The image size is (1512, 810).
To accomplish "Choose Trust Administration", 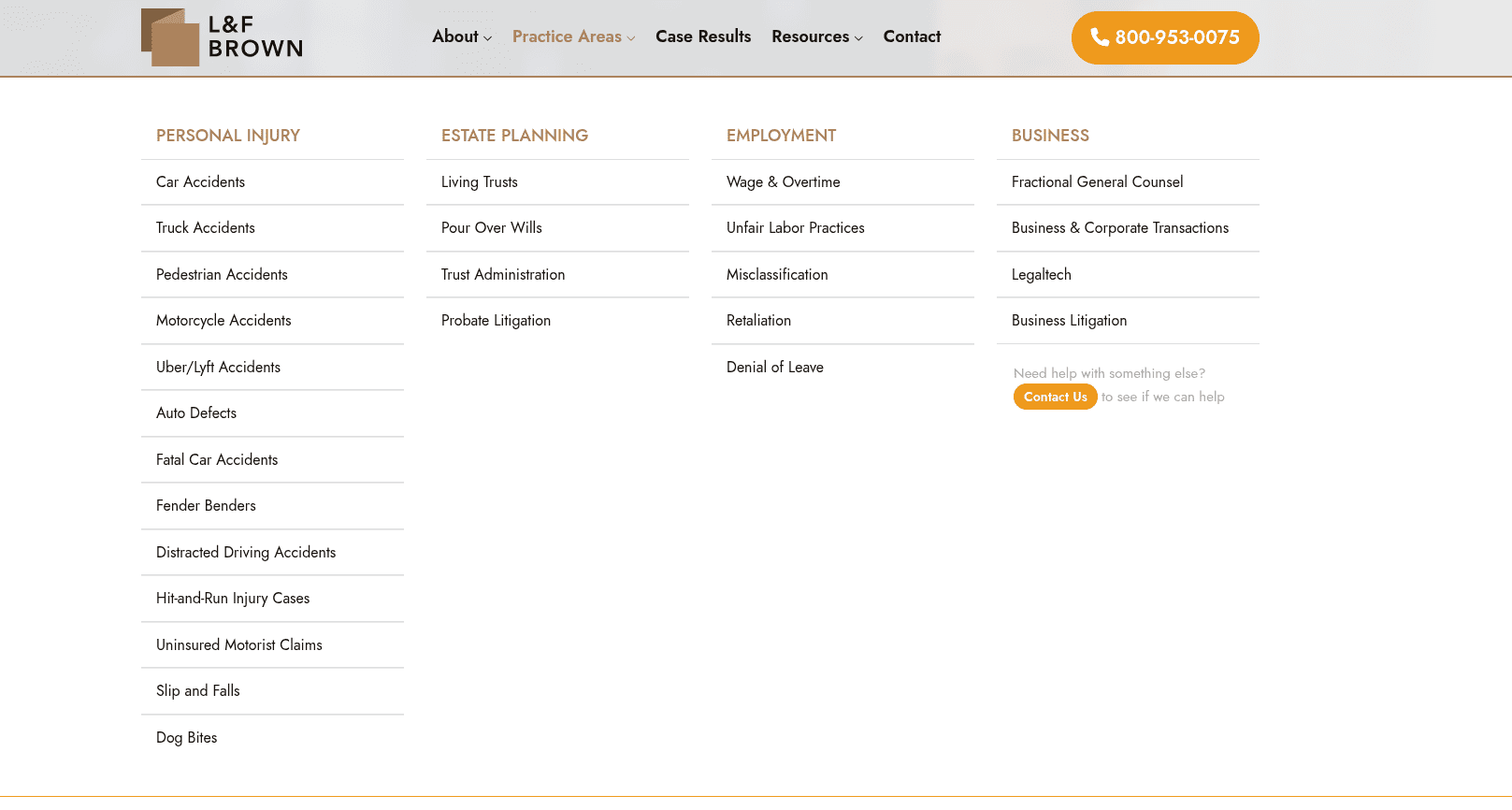I will pos(557,275).
